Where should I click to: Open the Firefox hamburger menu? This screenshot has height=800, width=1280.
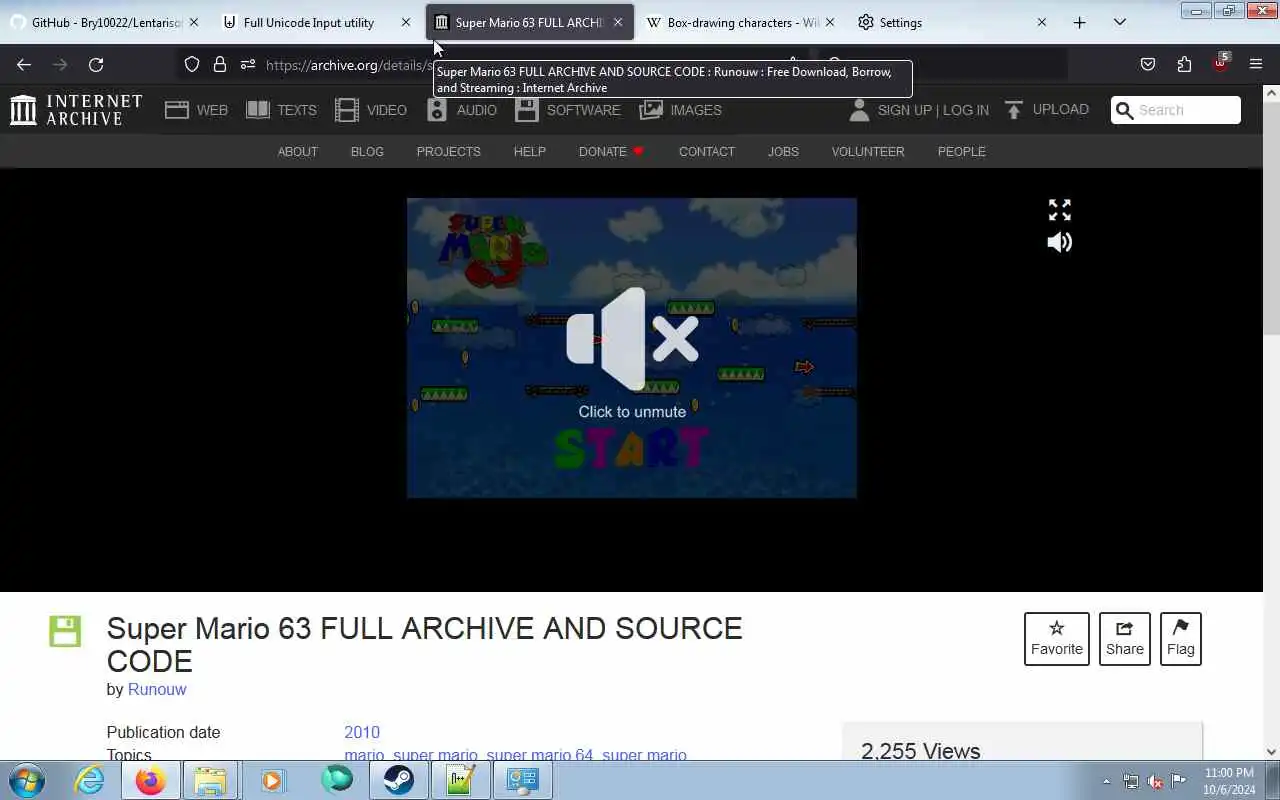[x=1256, y=65]
